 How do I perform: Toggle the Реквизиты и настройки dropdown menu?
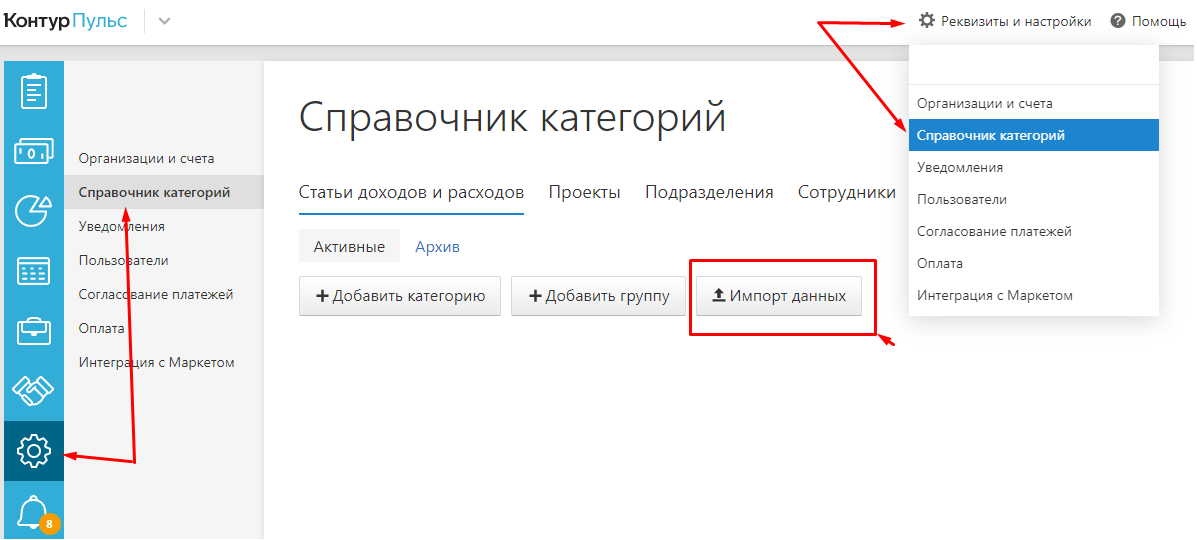click(1005, 21)
